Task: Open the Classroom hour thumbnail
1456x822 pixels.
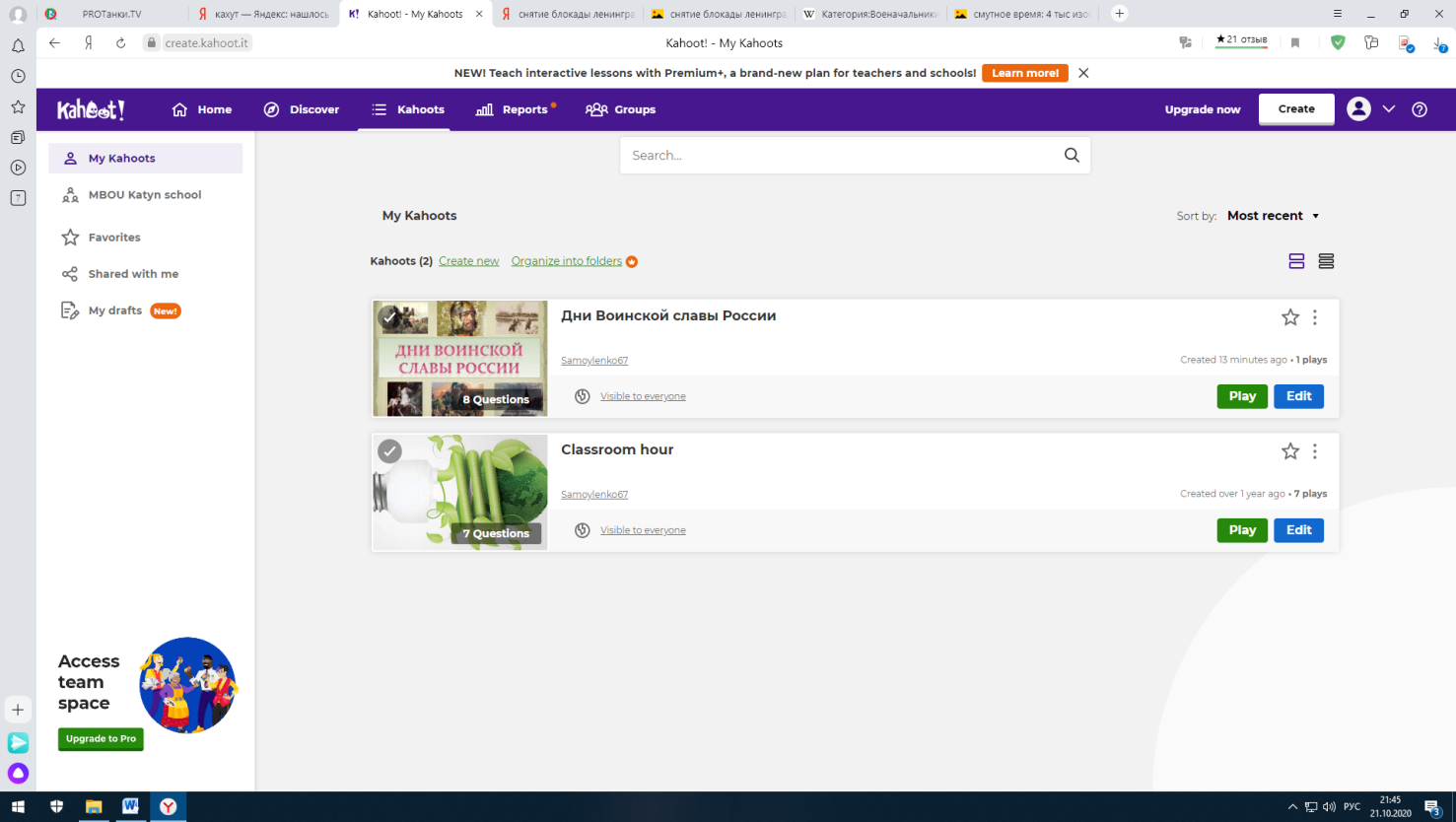Action: click(459, 493)
